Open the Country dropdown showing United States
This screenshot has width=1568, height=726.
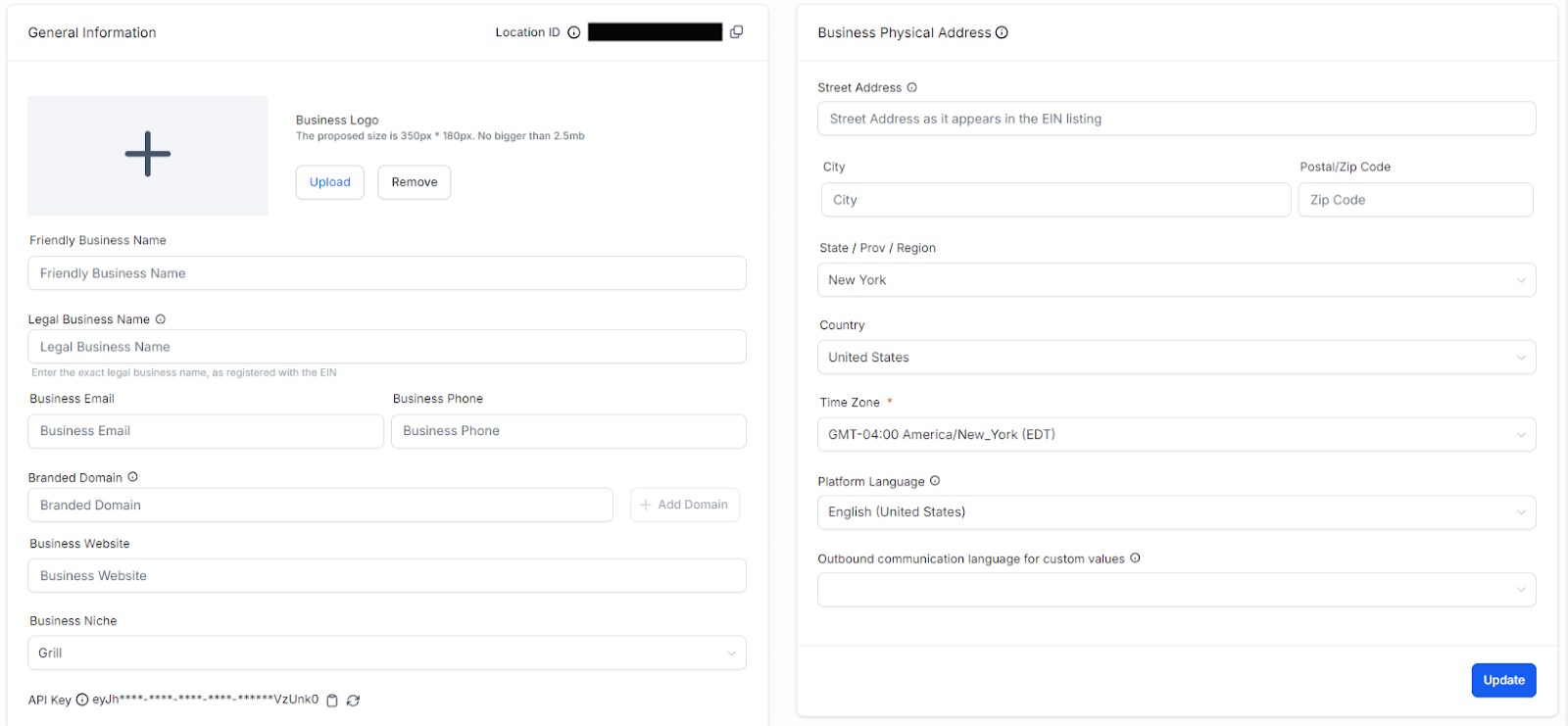1176,358
